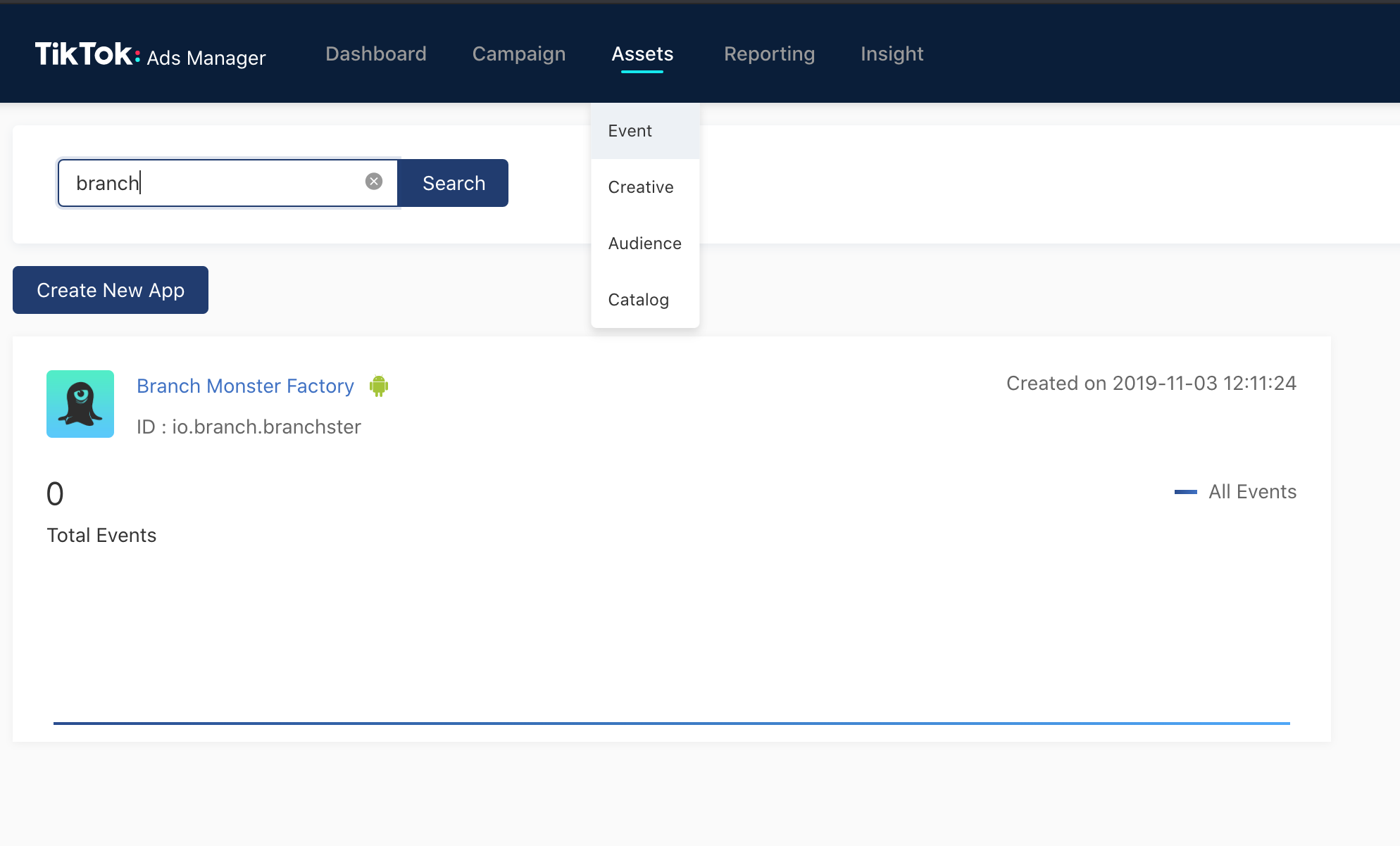Click the Total Events count
Image resolution: width=1400 pixels, height=846 pixels.
(55, 494)
